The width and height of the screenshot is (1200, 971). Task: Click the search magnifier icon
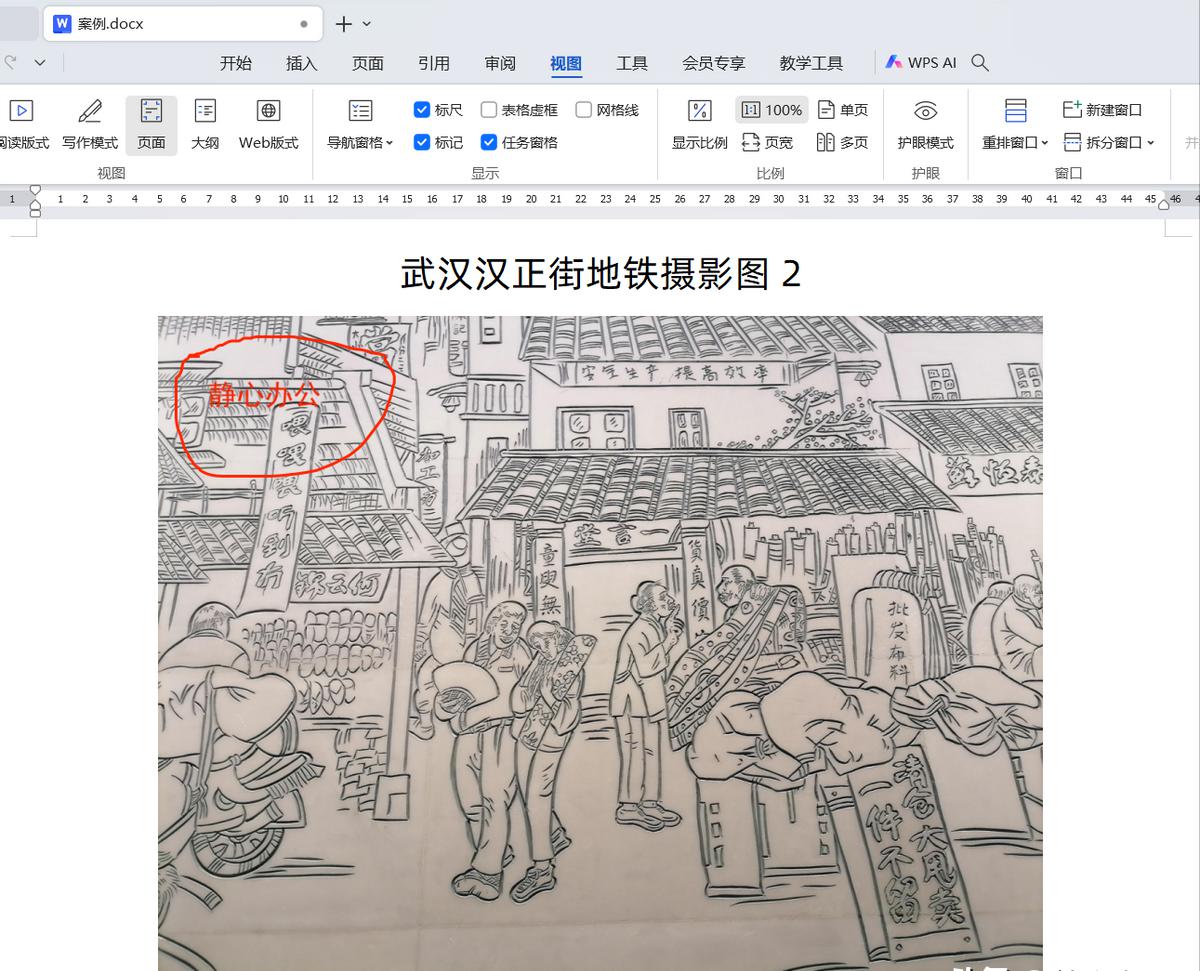click(980, 63)
